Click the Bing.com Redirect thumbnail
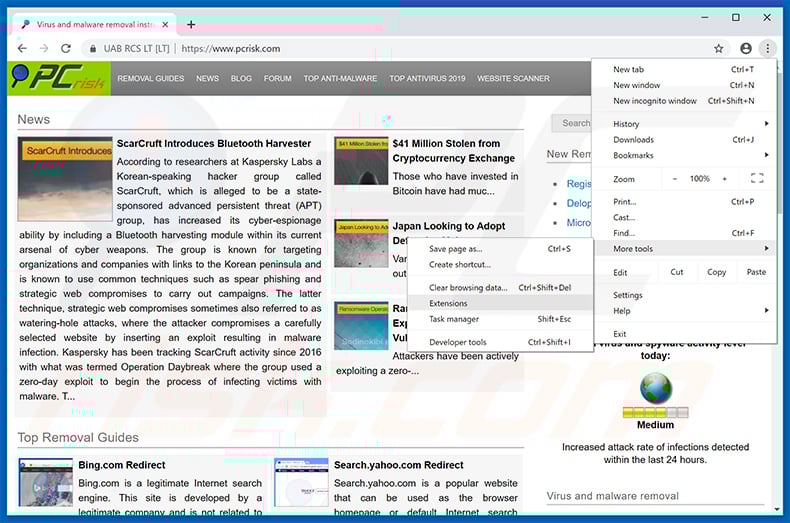 [46, 482]
